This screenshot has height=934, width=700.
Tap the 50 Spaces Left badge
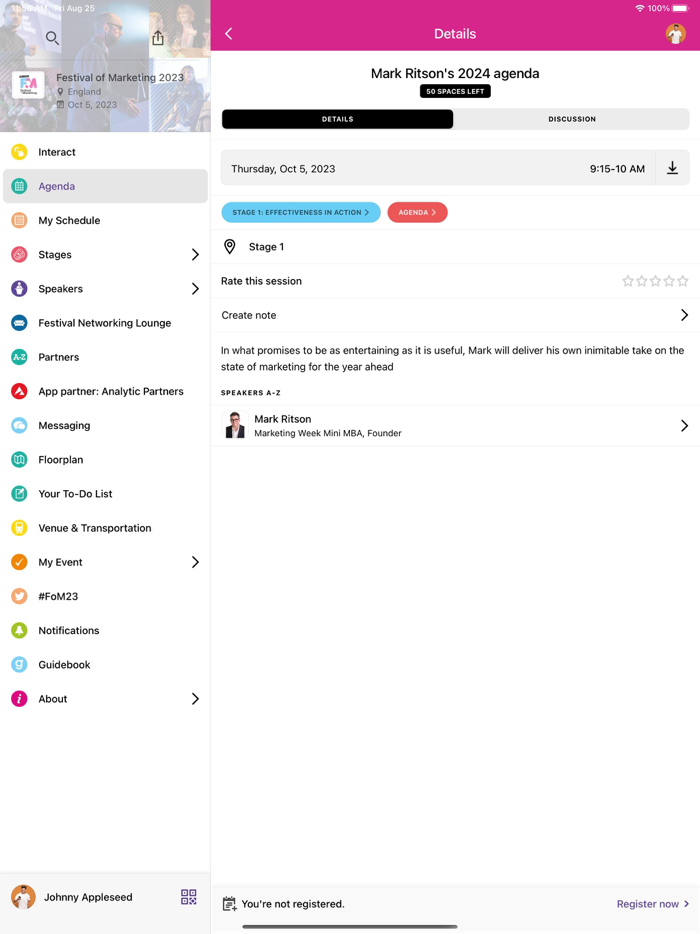point(455,91)
